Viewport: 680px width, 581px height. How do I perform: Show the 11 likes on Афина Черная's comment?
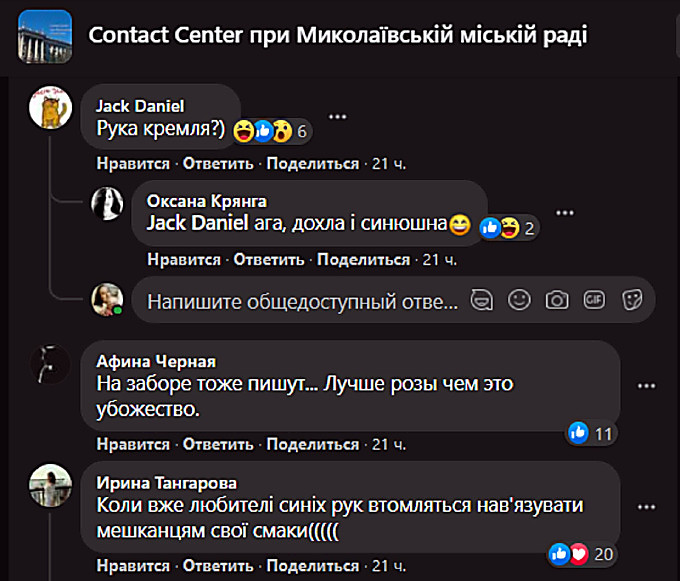591,433
